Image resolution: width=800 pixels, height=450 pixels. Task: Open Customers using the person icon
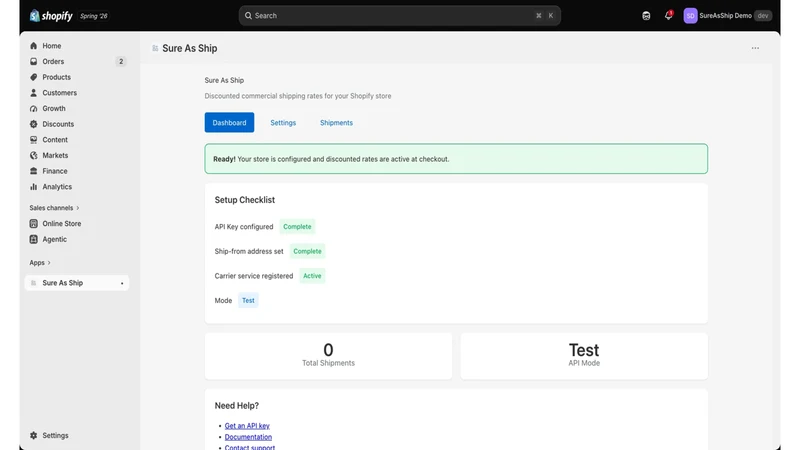click(x=34, y=93)
